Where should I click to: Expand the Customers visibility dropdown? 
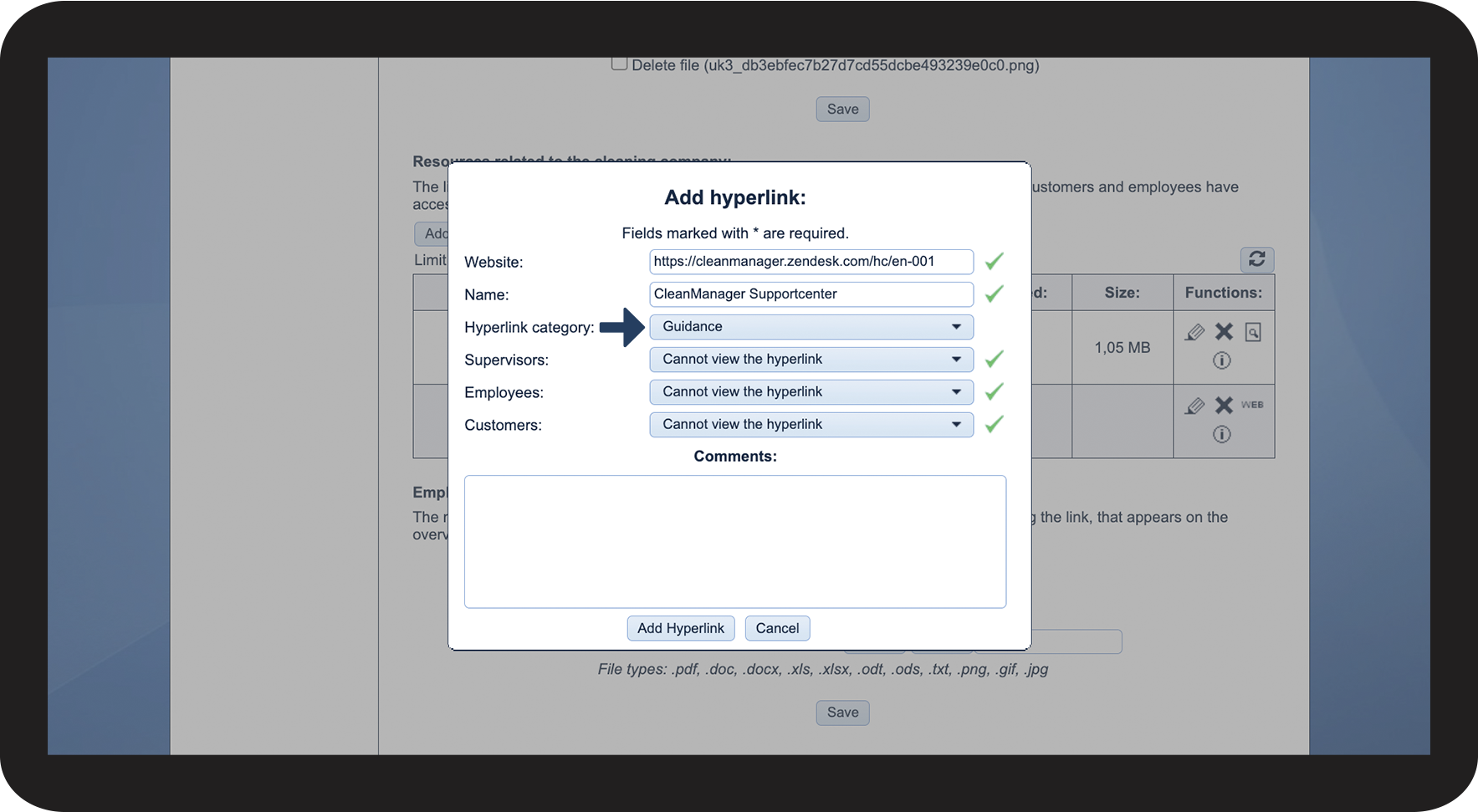coord(811,425)
